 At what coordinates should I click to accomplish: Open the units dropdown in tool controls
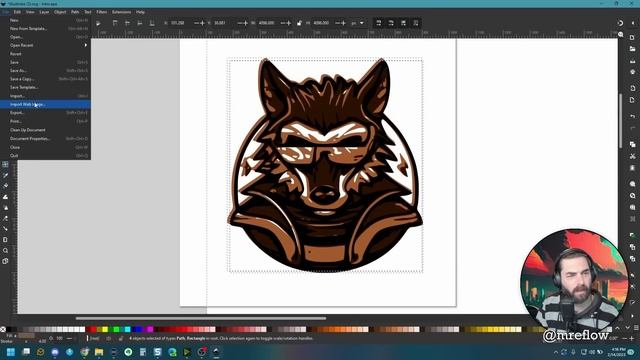tap(358, 23)
